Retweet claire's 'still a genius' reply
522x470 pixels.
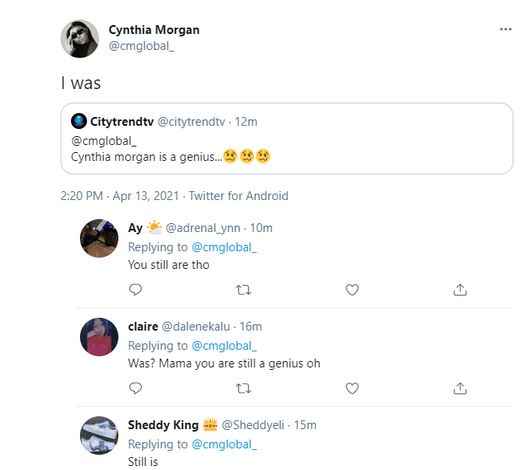[243, 388]
